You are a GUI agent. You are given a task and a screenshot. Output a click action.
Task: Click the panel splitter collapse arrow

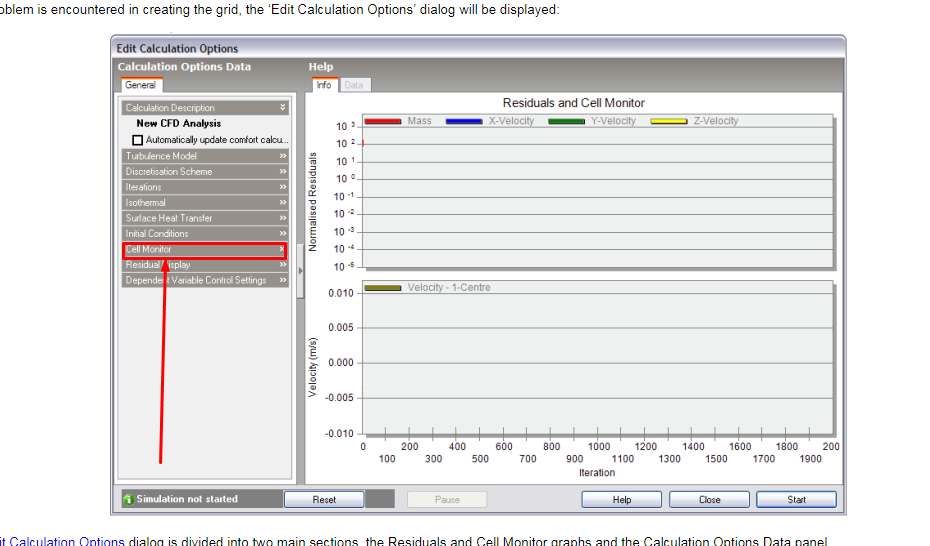(300, 271)
